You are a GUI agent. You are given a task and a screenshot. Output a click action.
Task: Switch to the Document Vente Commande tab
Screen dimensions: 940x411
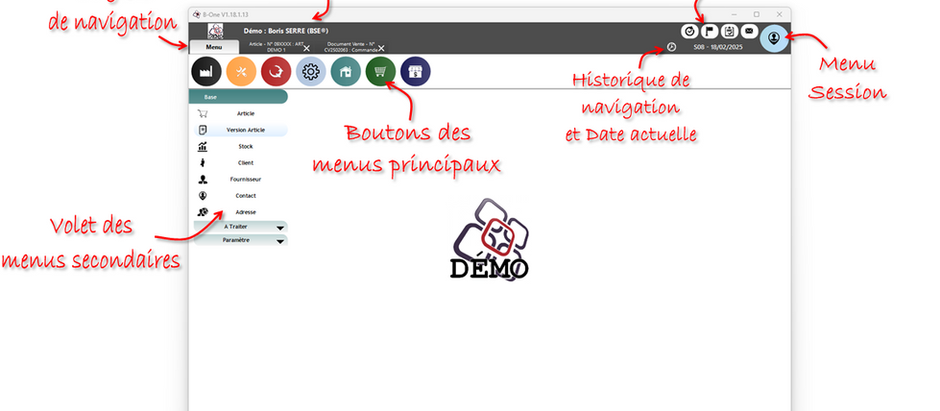coord(351,47)
